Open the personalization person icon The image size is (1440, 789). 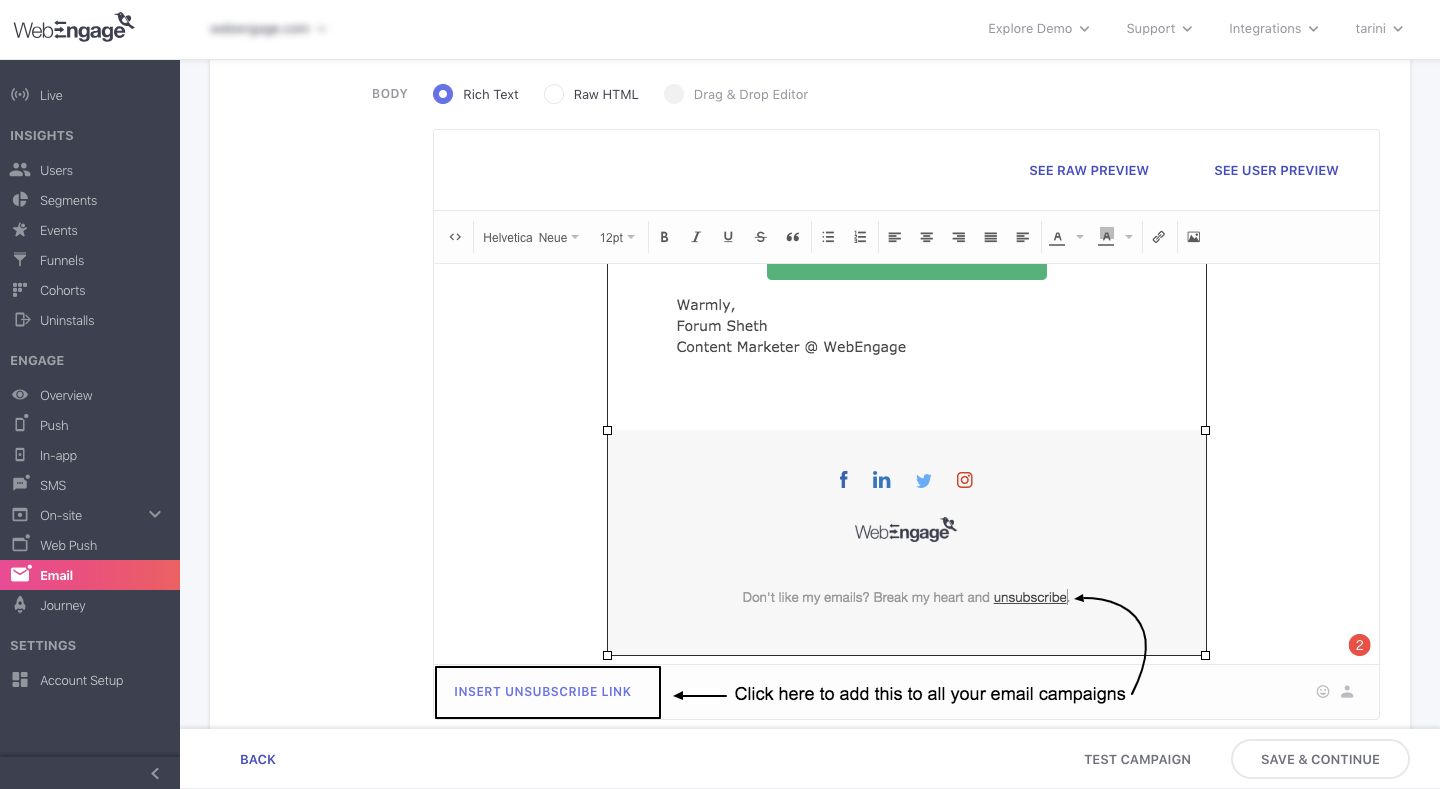(1347, 691)
